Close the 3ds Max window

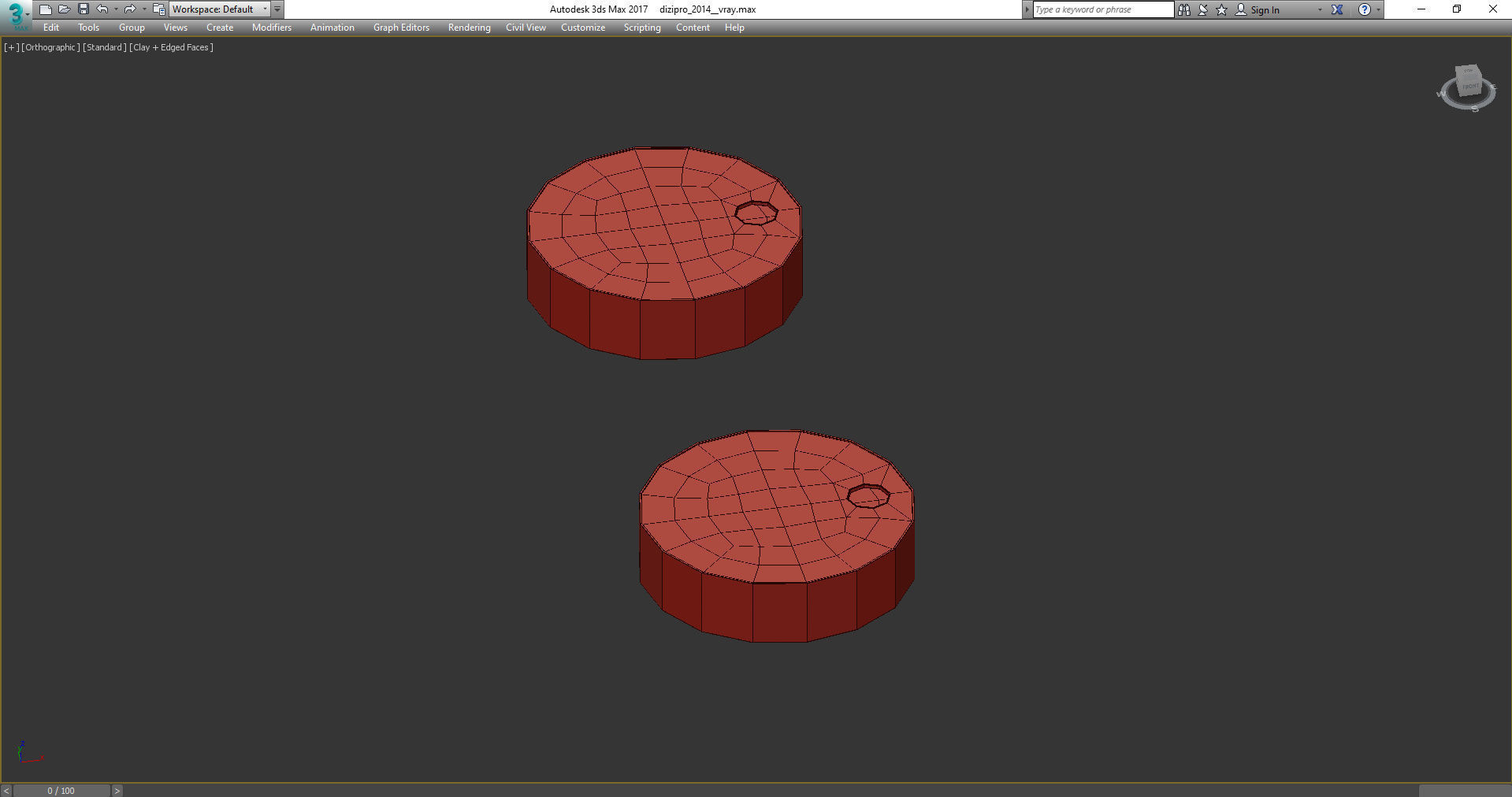tap(1492, 9)
